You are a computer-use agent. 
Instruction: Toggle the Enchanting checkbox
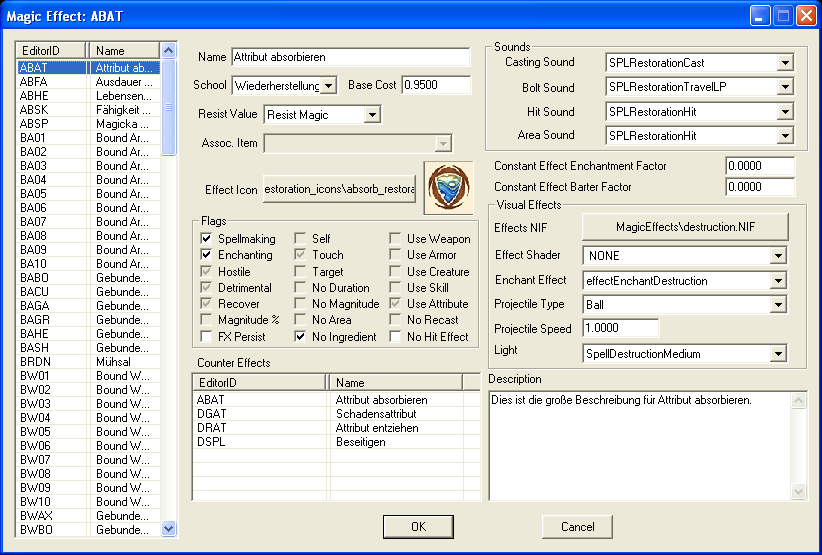[x=207, y=255]
